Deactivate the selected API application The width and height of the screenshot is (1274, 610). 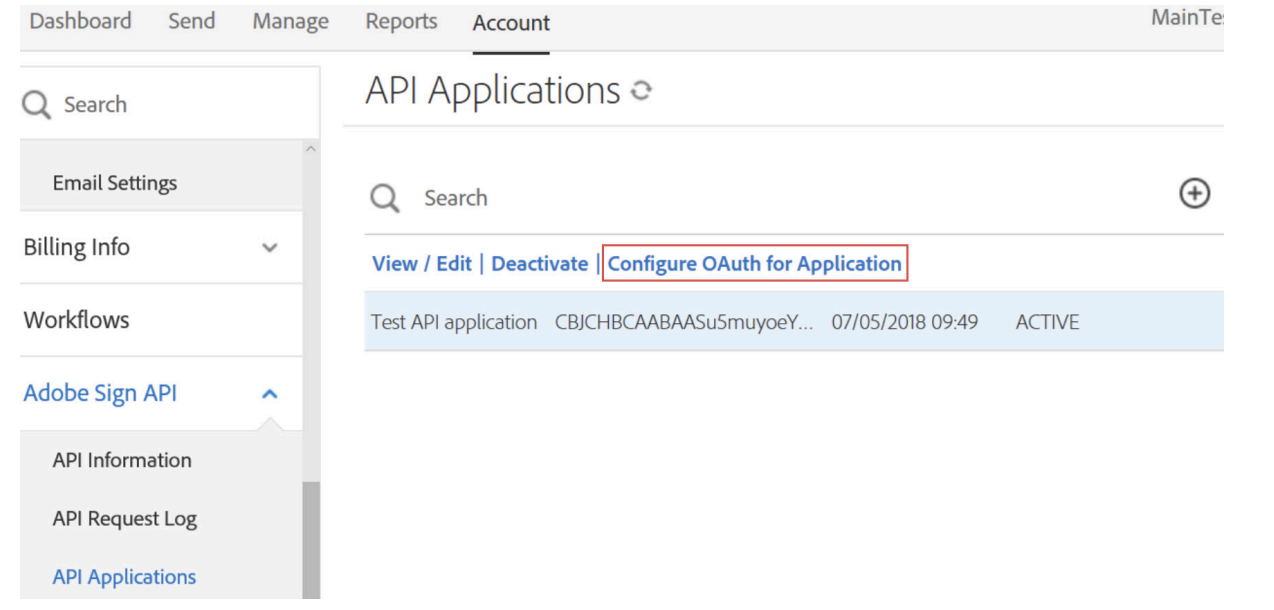(x=540, y=264)
